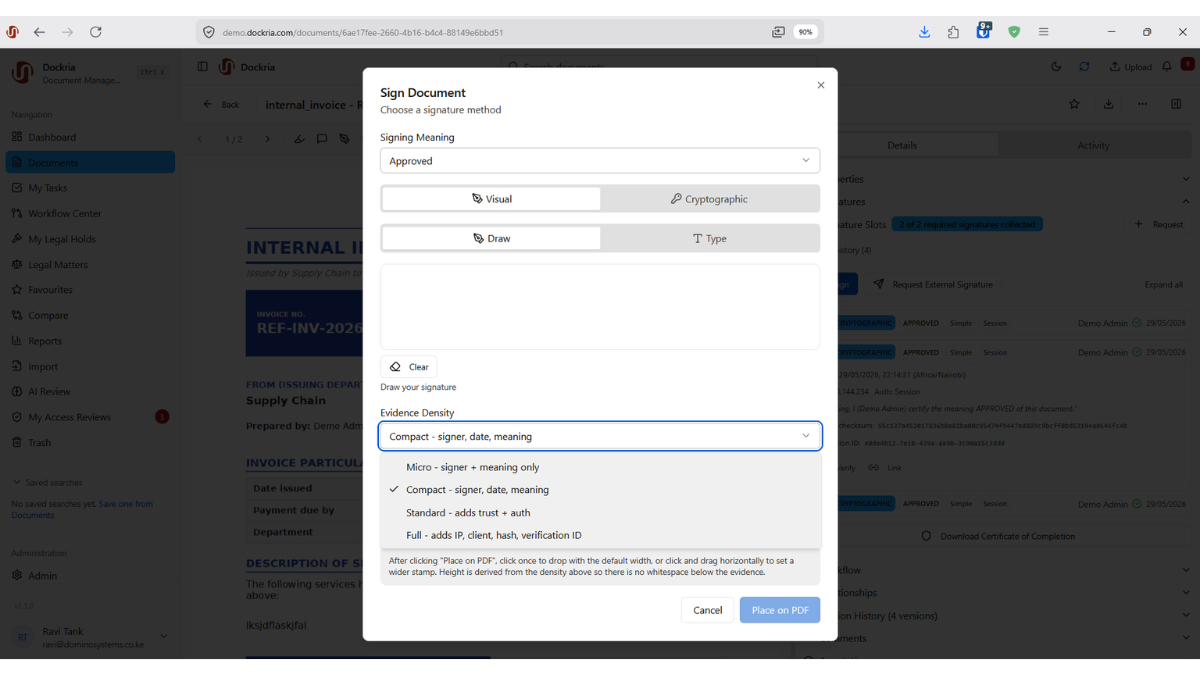
Task: Collapse the Signatures section chevron
Action: pyautogui.click(x=1186, y=201)
